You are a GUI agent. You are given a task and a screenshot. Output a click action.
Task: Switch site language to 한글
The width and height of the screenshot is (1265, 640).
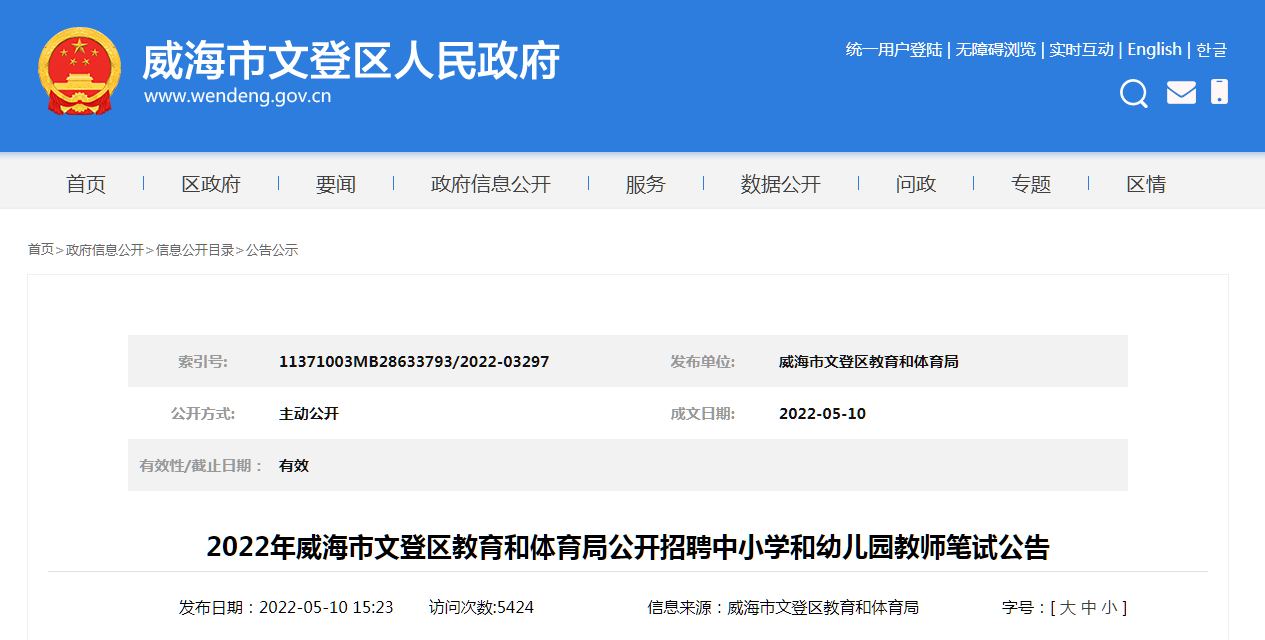pos(1211,50)
